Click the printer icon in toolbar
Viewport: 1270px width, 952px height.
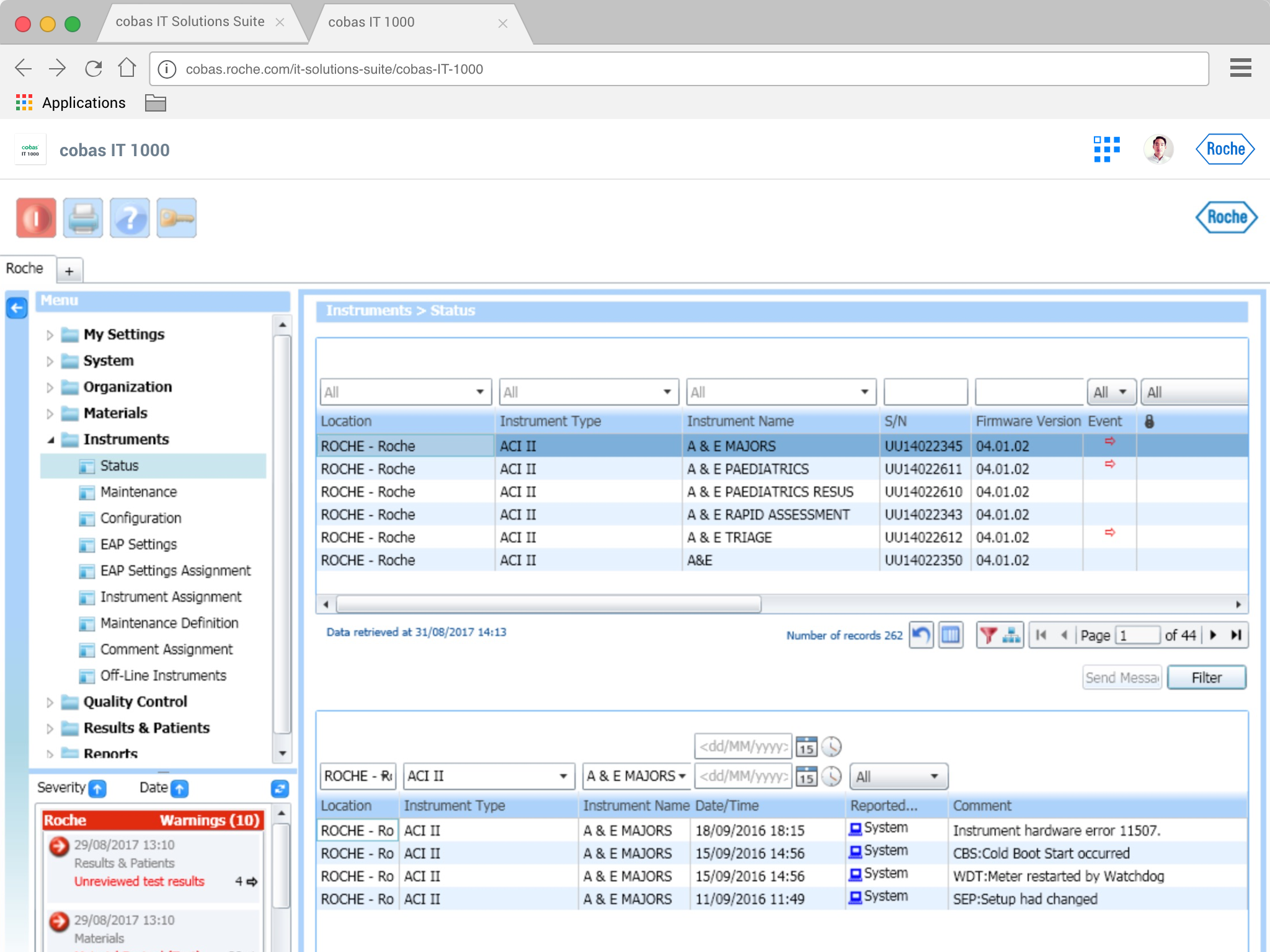pyautogui.click(x=83, y=218)
